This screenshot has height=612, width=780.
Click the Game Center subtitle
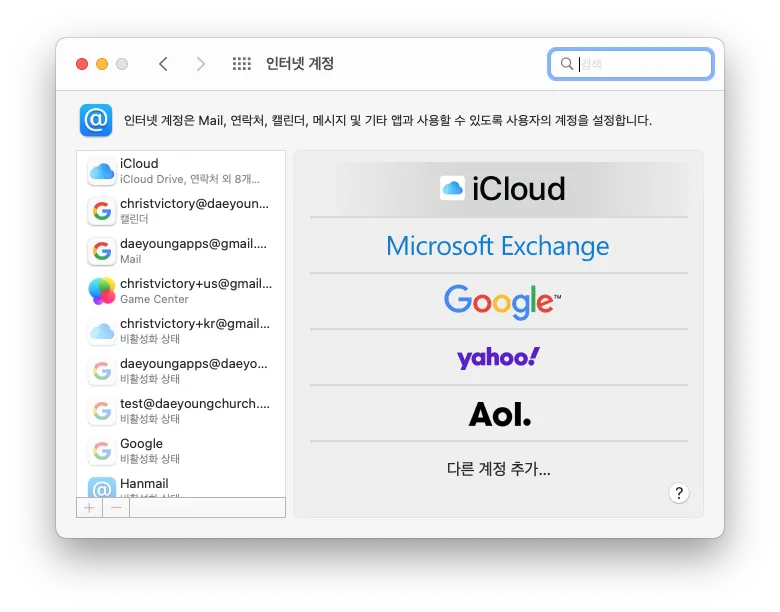pyautogui.click(x=154, y=299)
